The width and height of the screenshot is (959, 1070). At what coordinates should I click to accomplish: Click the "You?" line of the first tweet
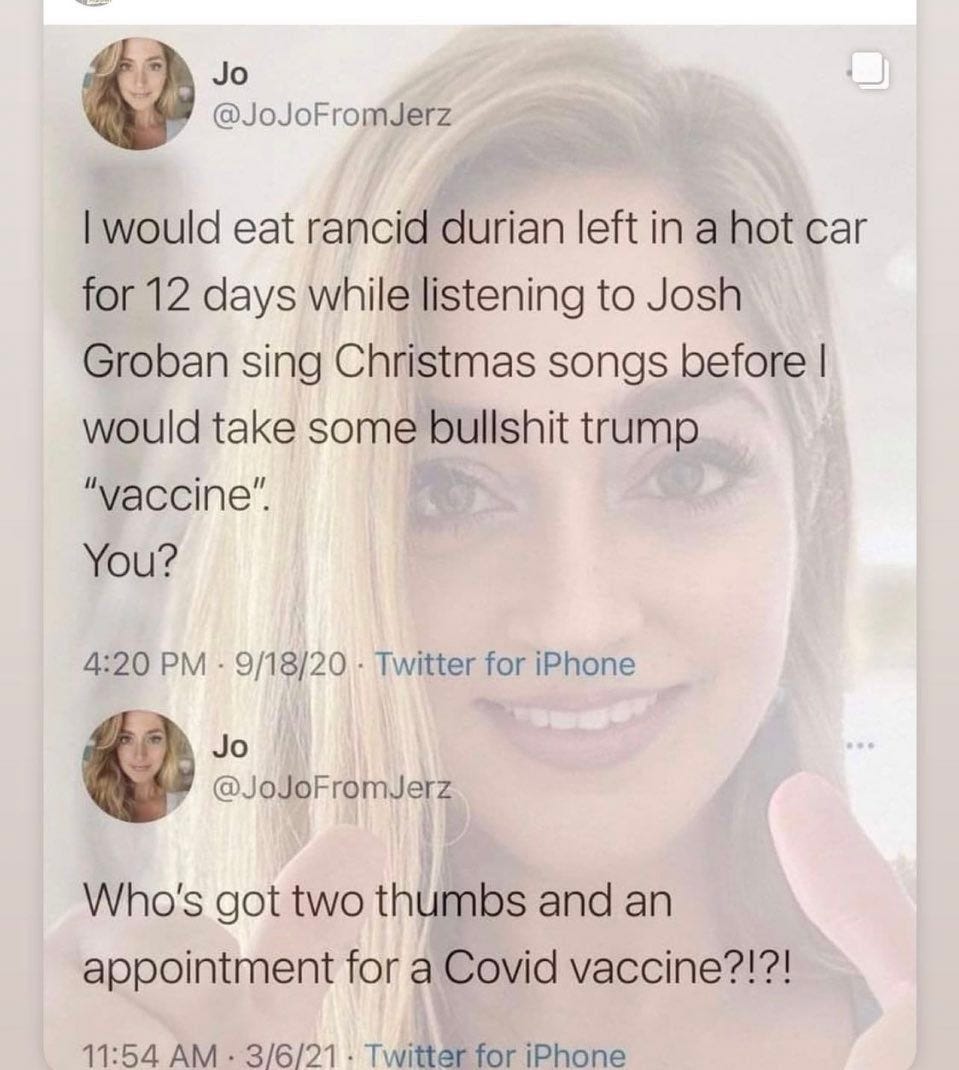tap(130, 561)
